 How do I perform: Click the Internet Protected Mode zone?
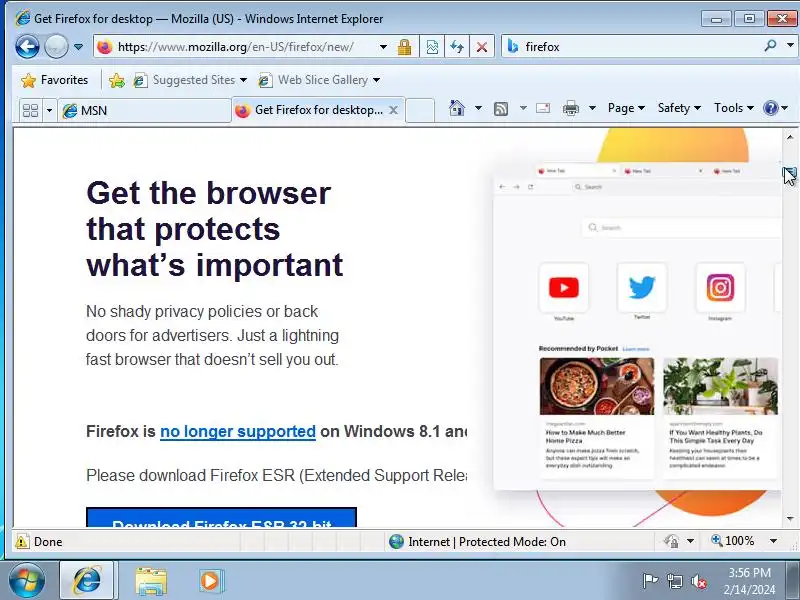(x=478, y=541)
